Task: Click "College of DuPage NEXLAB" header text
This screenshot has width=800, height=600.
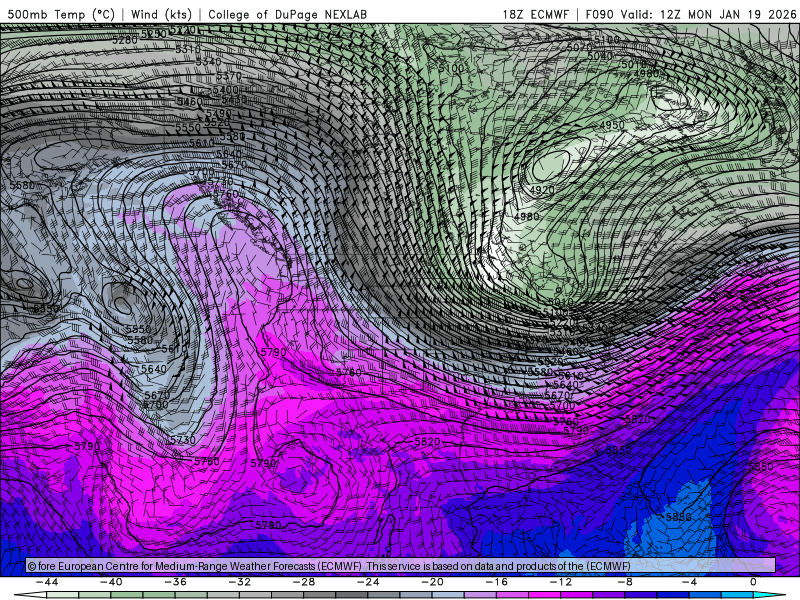Action: point(287,14)
